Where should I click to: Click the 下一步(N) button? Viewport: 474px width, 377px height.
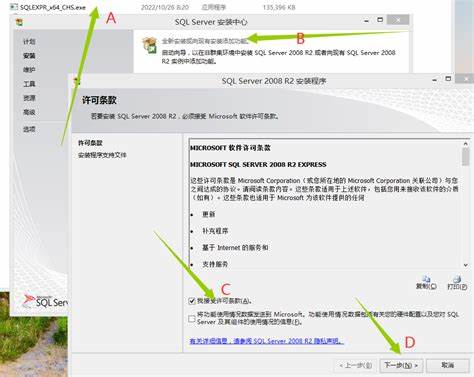(401, 365)
